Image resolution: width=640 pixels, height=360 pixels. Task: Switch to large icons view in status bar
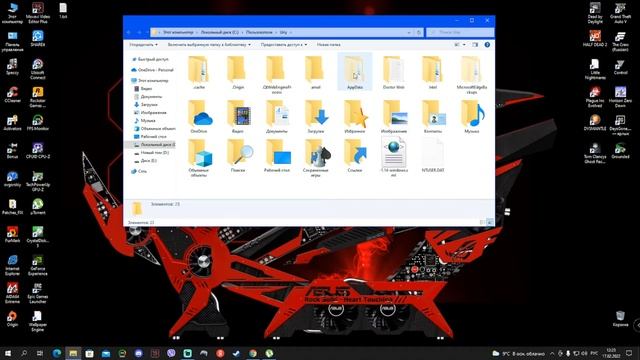coord(490,222)
